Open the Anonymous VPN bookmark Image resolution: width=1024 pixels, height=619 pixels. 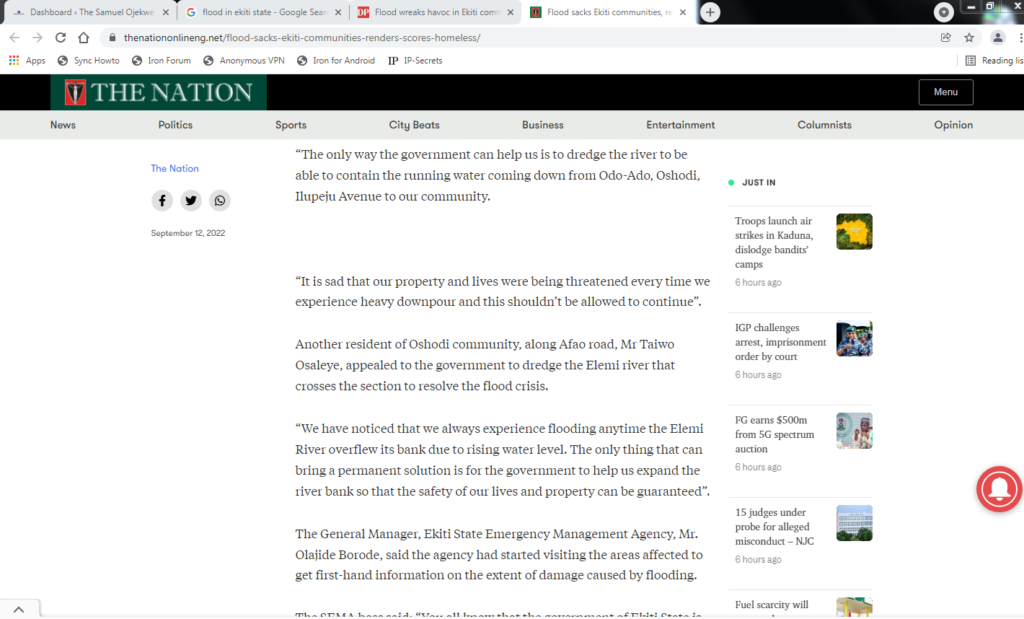pos(244,61)
